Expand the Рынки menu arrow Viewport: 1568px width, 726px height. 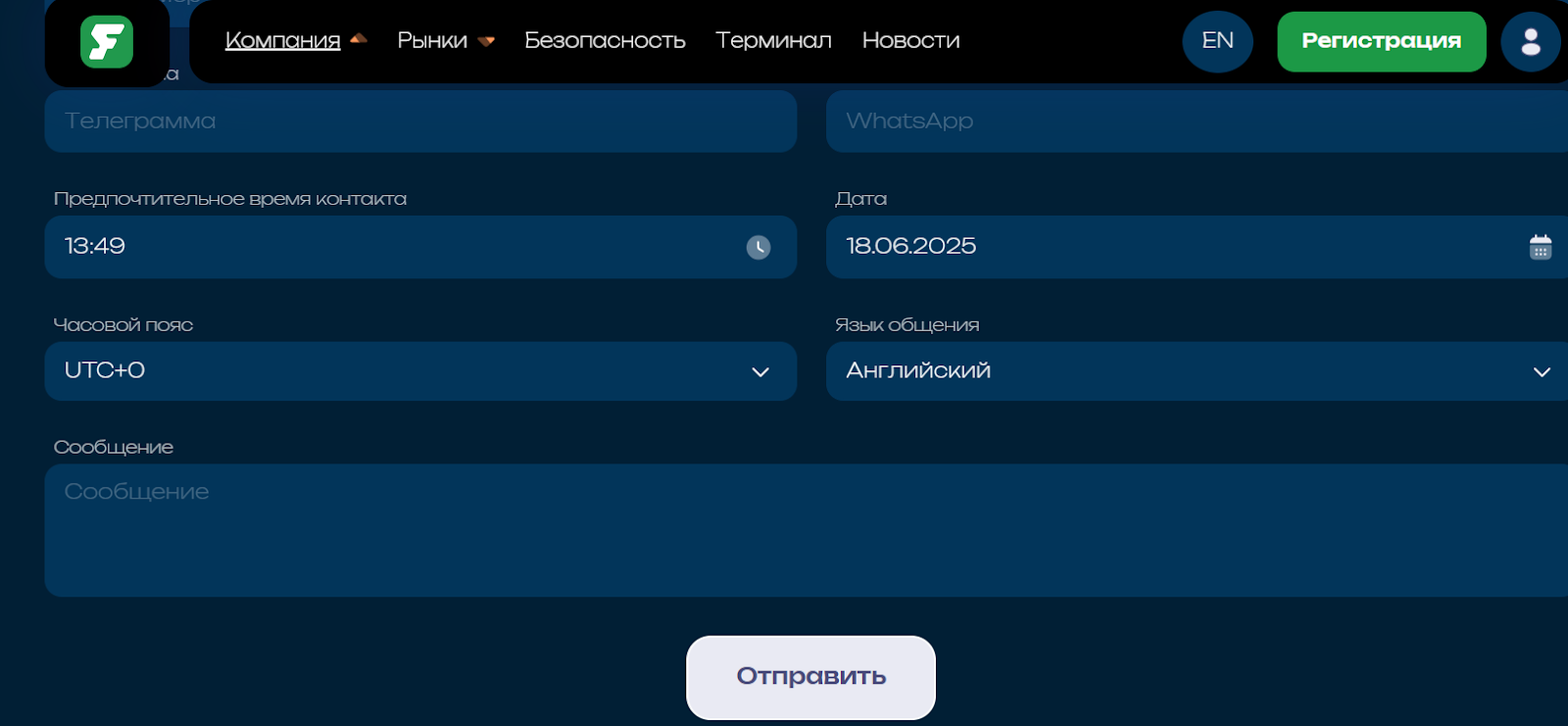[486, 41]
